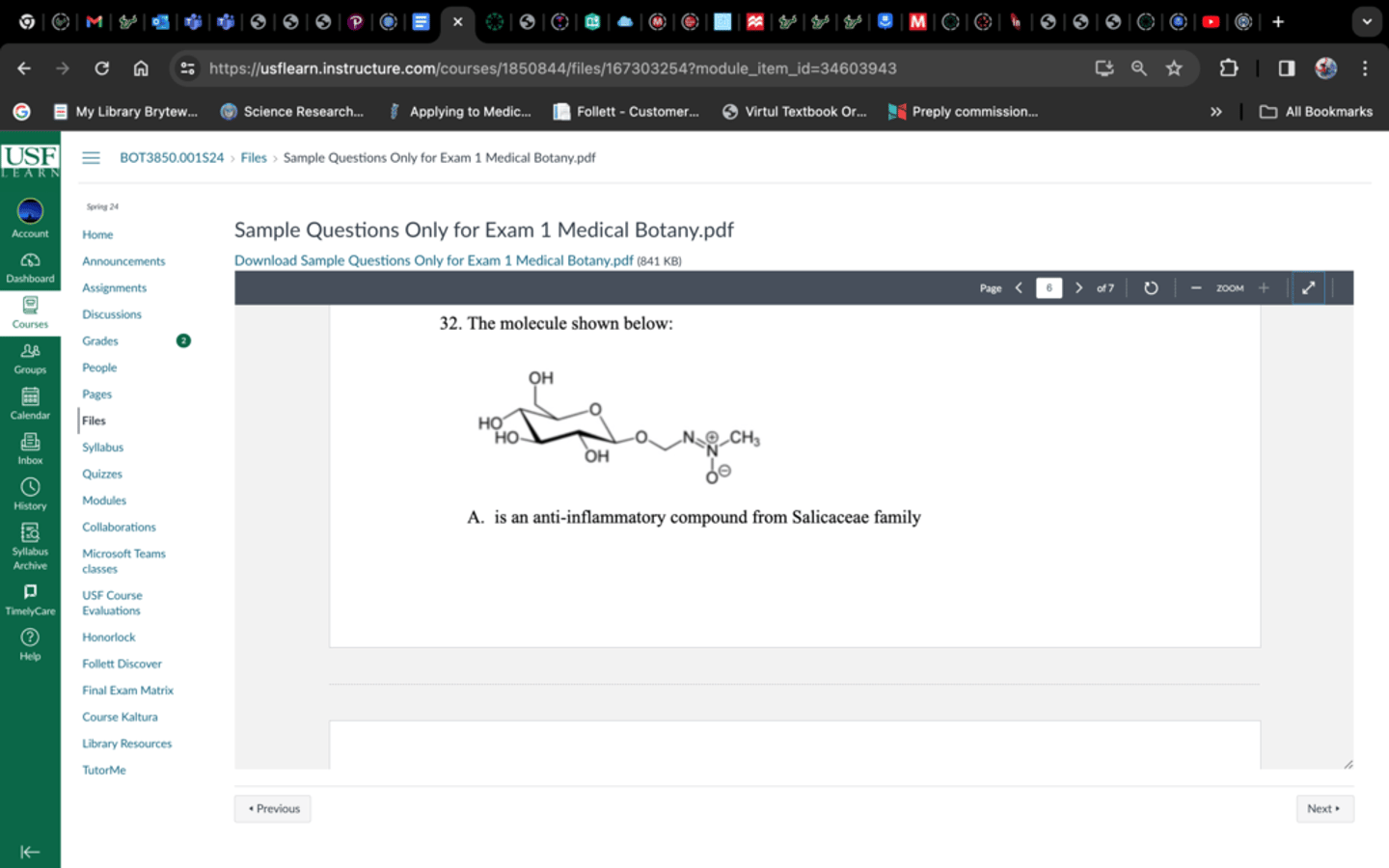This screenshot has height=868, width=1389.
Task: Open the Courses icon in global navigation
Action: [30, 312]
